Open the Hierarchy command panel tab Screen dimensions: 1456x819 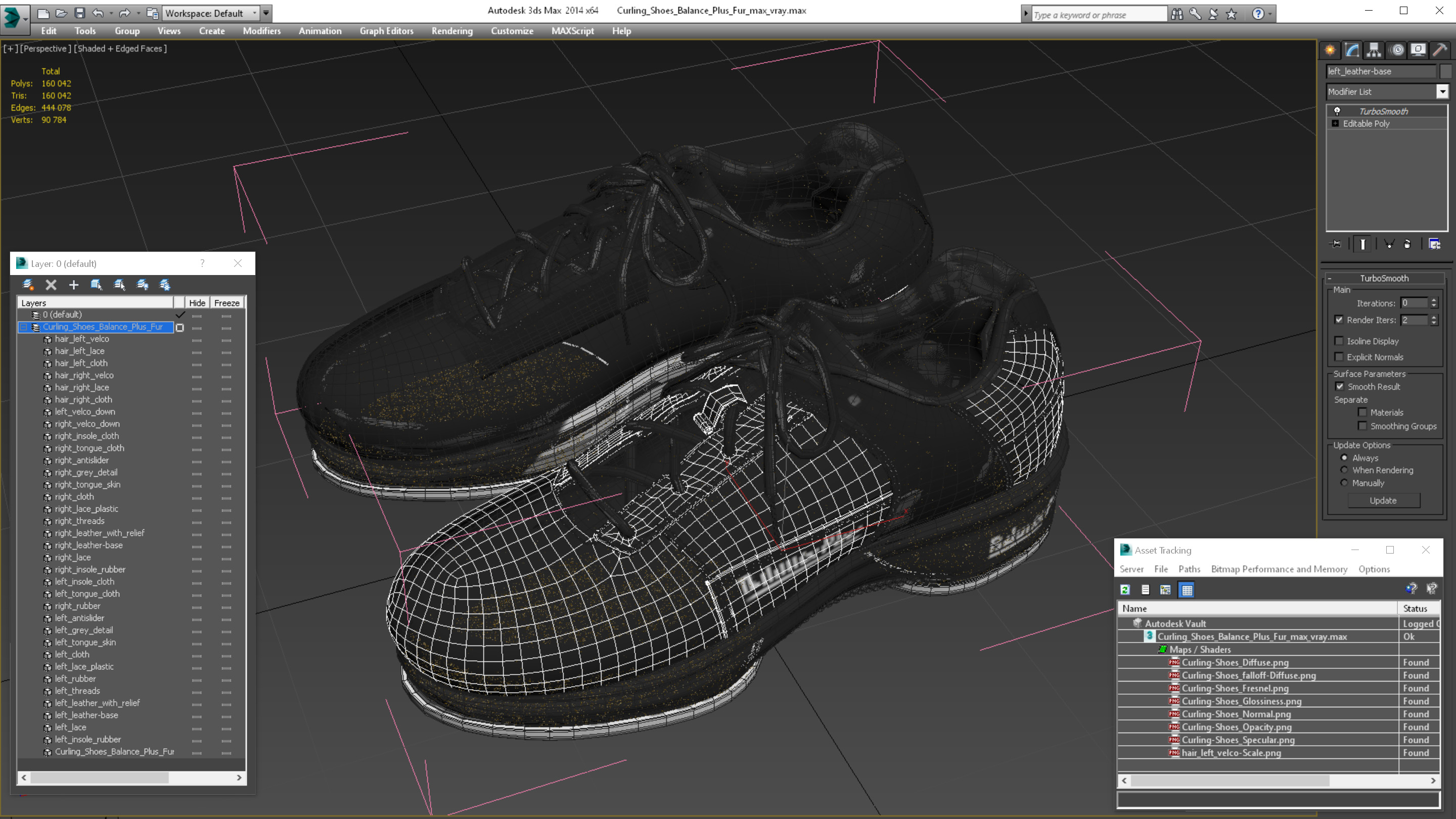point(1374,51)
